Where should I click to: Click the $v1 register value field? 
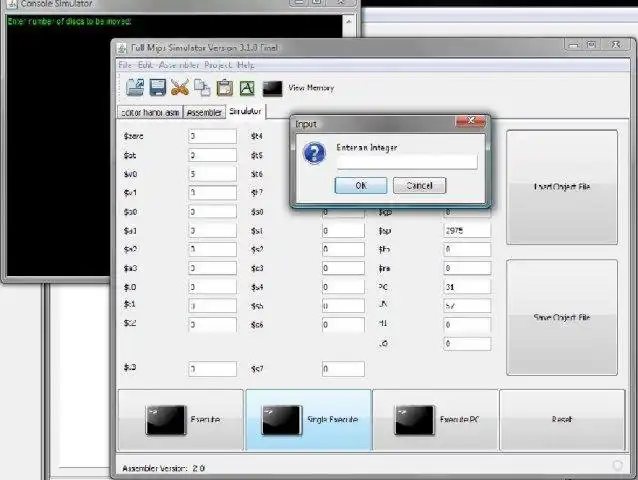pyautogui.click(x=212, y=193)
